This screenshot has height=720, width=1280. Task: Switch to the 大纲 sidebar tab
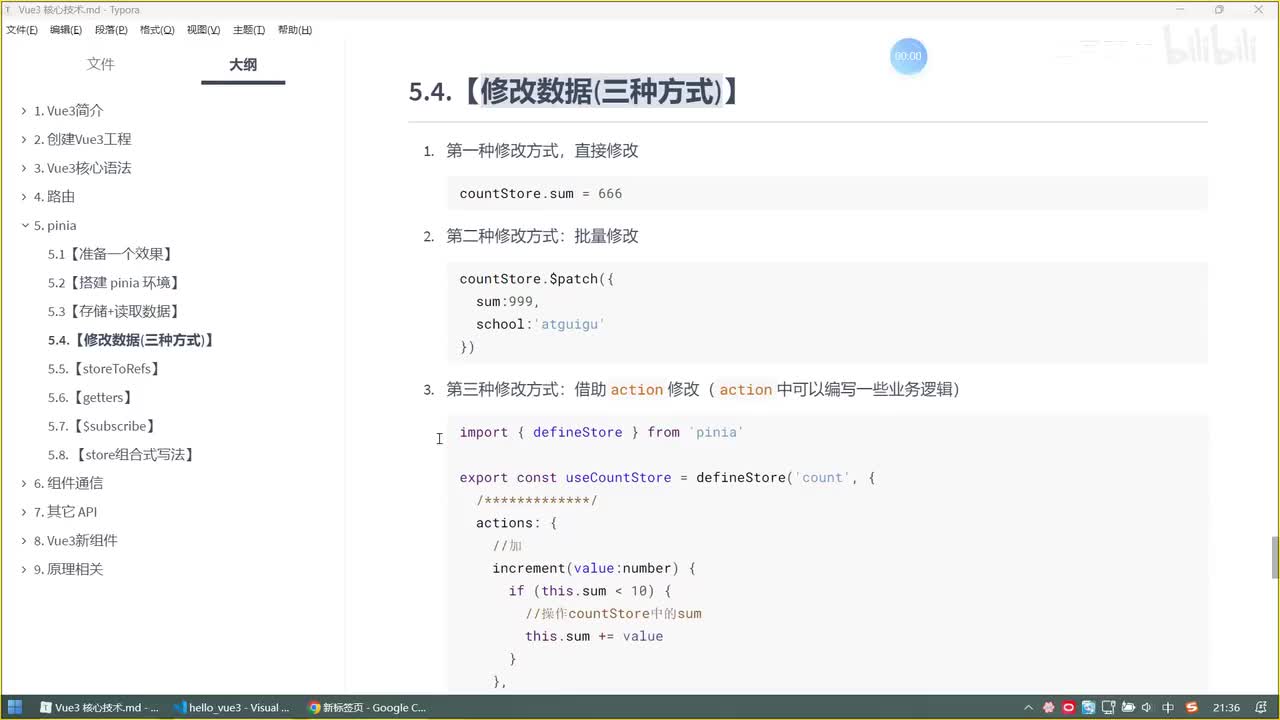243,64
